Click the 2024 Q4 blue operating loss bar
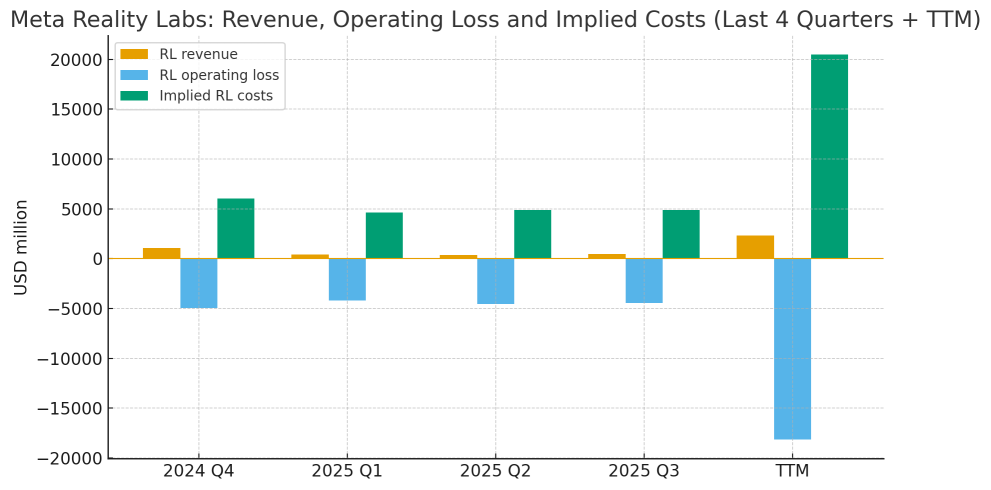This screenshot has height=490, width=991. [198, 283]
